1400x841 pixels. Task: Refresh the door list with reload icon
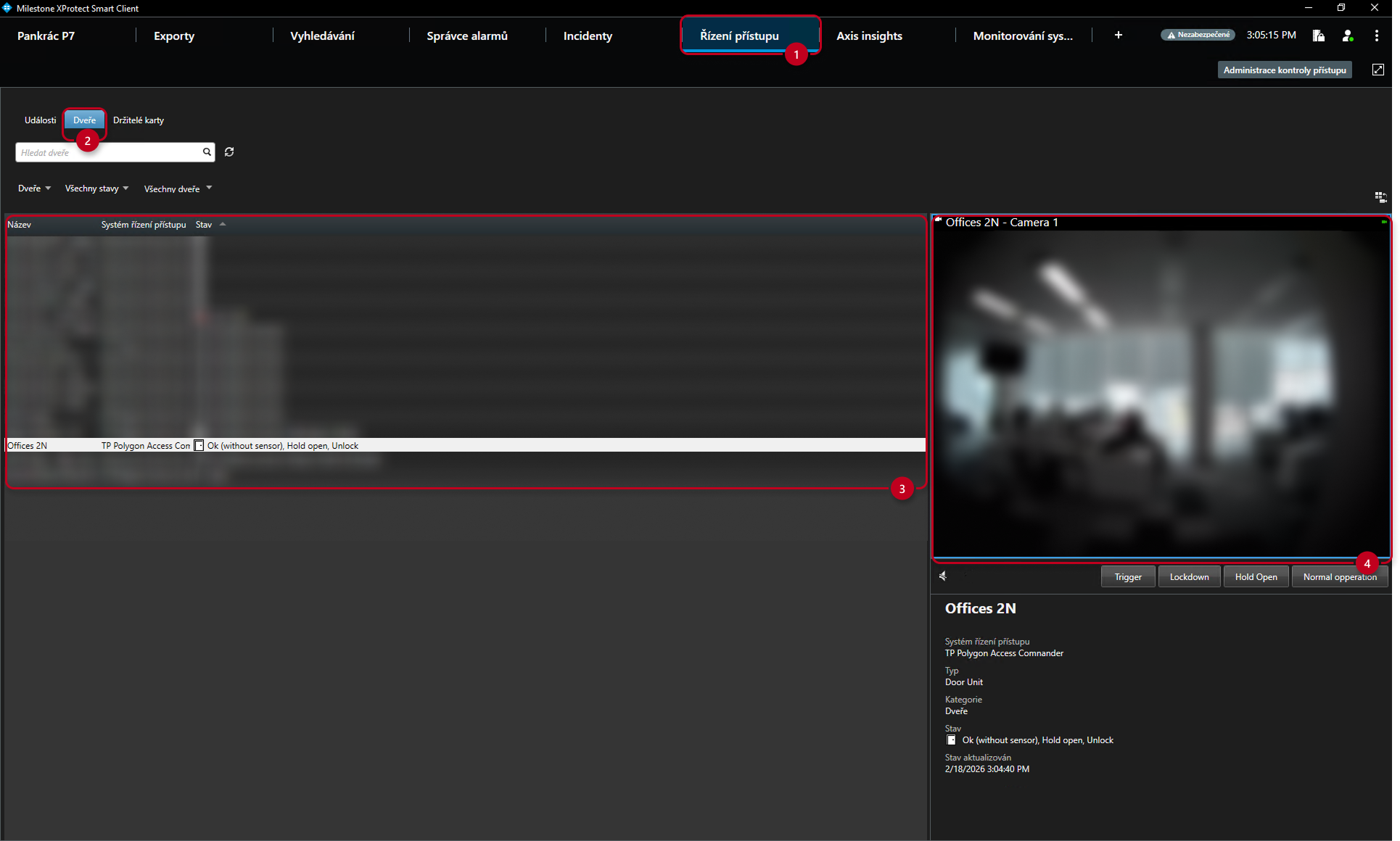pyautogui.click(x=229, y=152)
